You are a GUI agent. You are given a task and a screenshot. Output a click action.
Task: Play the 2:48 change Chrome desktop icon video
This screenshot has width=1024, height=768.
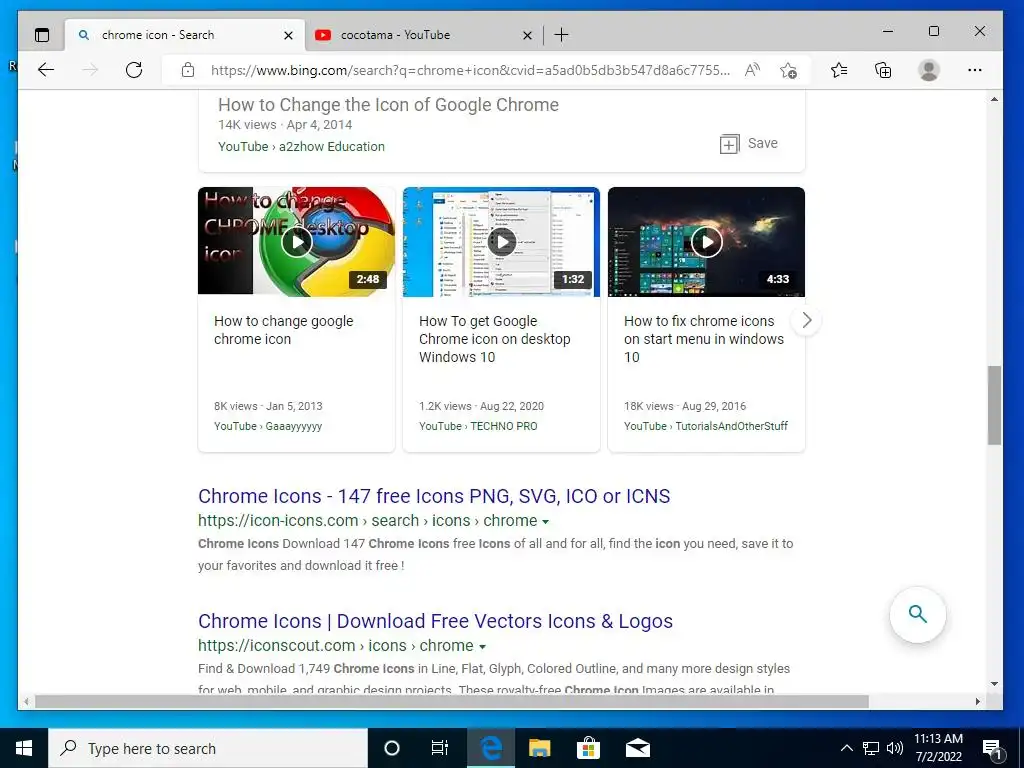tap(296, 242)
